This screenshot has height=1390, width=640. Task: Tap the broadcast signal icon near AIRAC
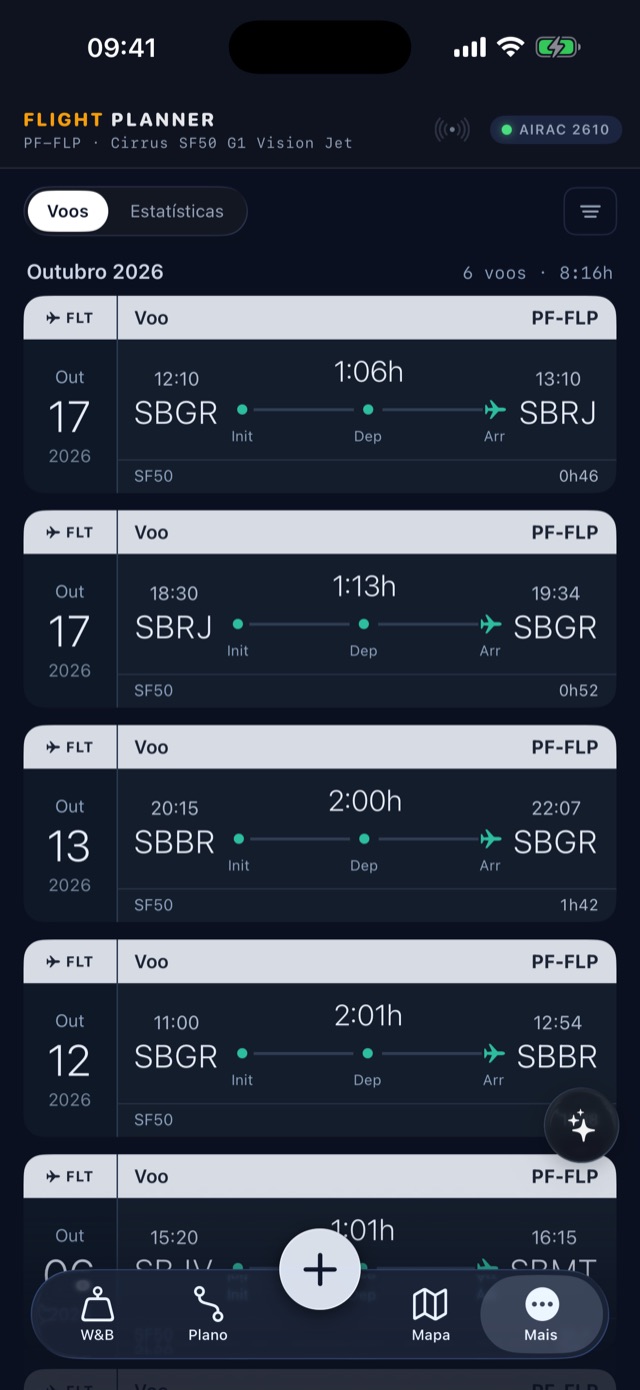[x=452, y=130]
